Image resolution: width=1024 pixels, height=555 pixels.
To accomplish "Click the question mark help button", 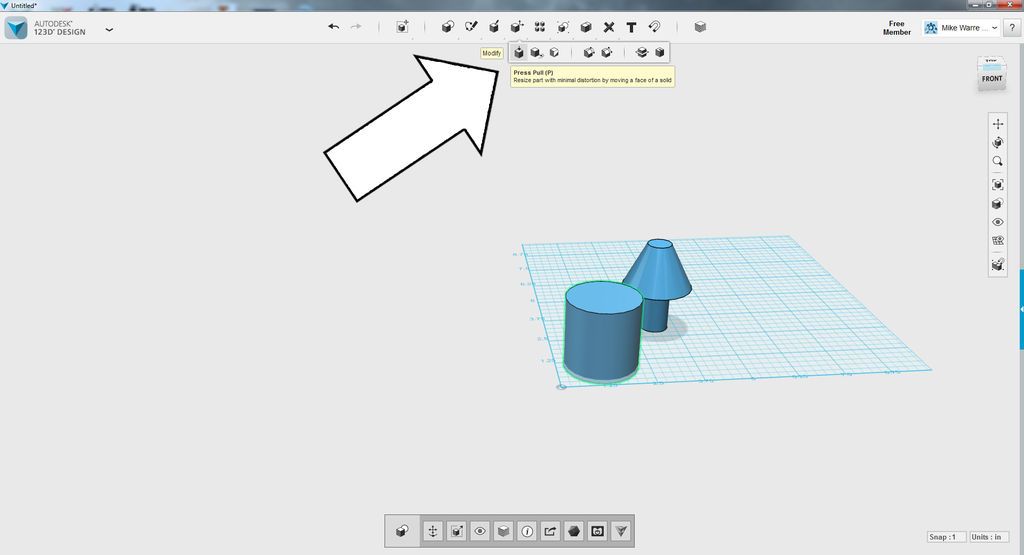I will pos(1012,28).
